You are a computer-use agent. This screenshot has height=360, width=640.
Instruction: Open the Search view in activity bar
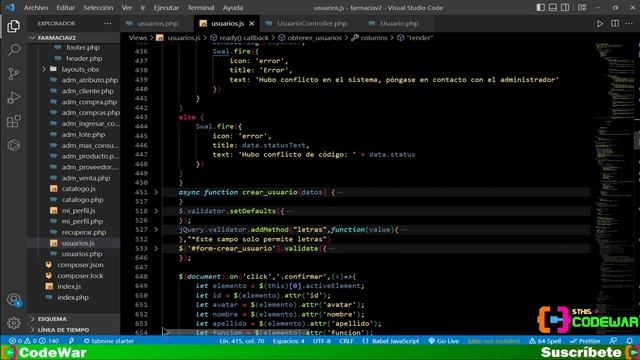pyautogui.click(x=13, y=50)
